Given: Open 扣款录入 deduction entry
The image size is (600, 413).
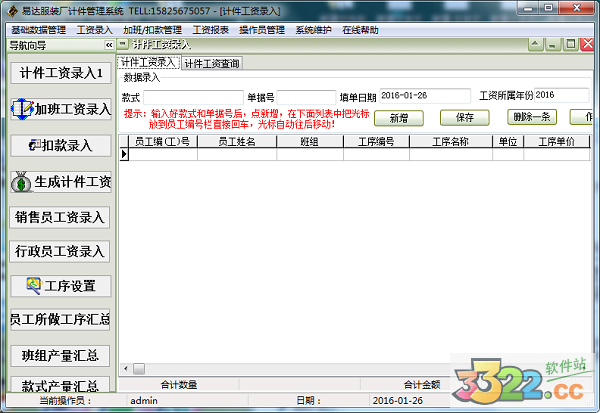Looking at the screenshot, I should [x=61, y=145].
